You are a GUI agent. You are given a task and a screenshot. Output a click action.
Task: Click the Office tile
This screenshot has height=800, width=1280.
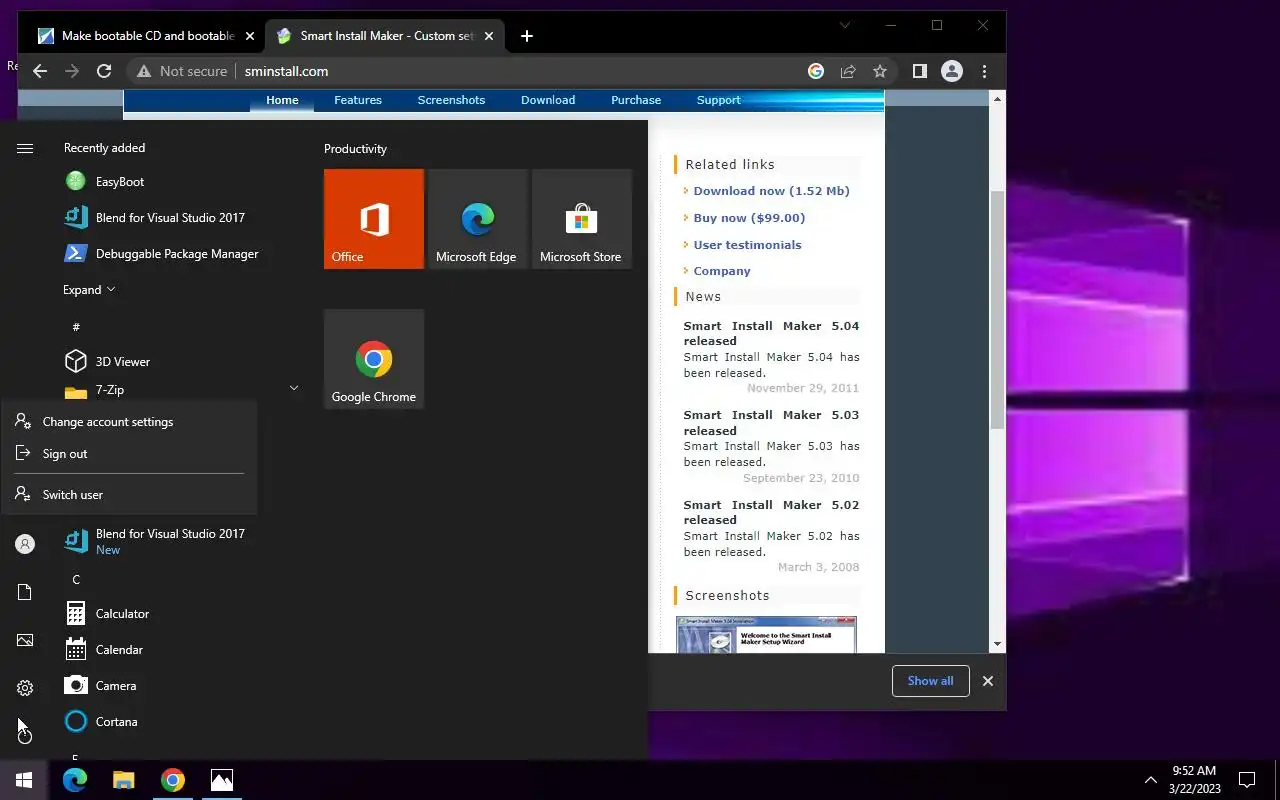374,219
